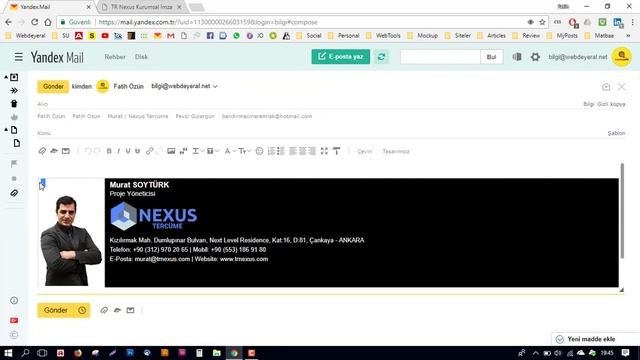This screenshot has height=360, width=640.
Task: Clear text formatting
Action: [x=336, y=151]
